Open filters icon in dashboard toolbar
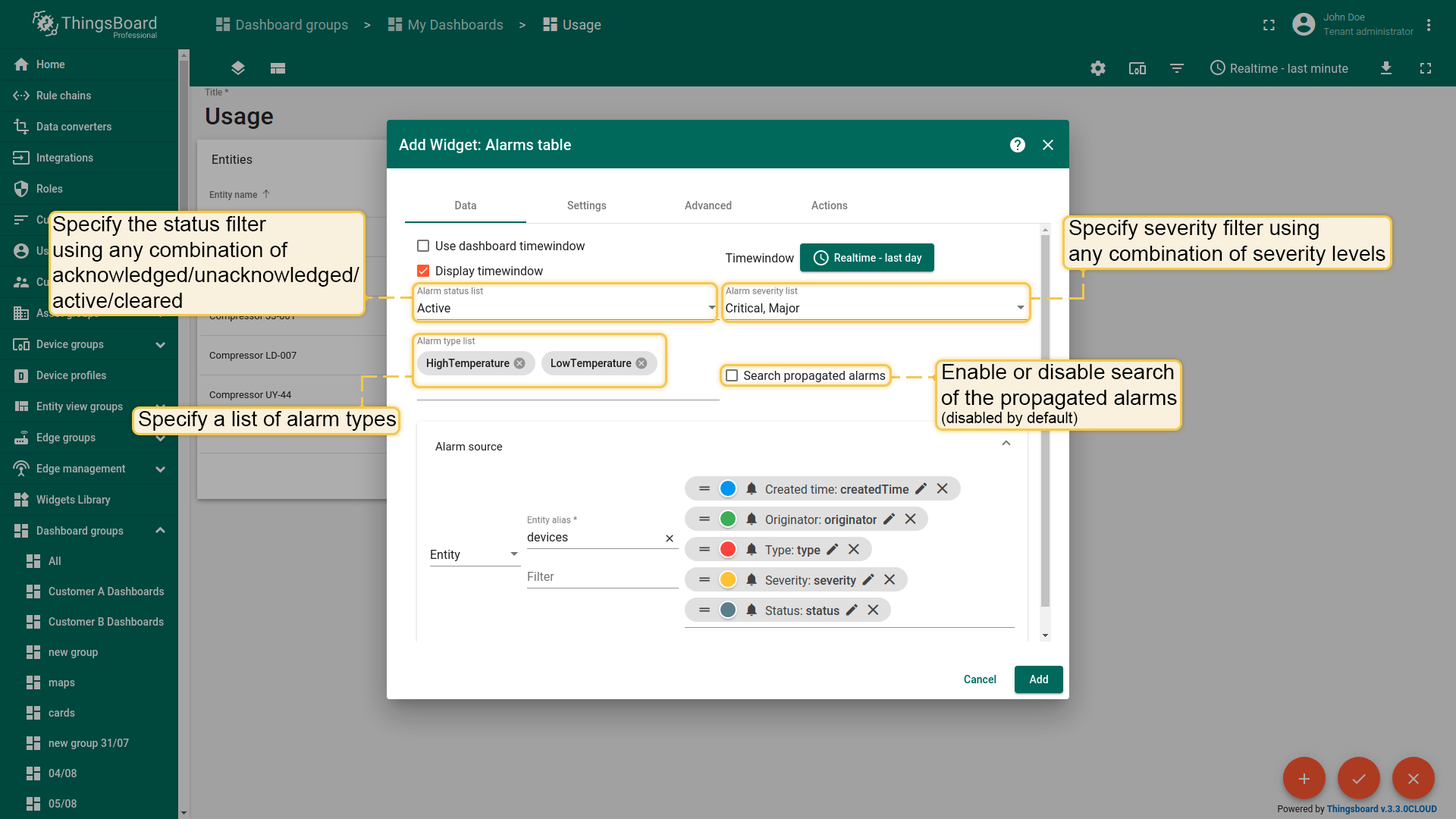Screen dimensions: 1456x819 (x=1177, y=68)
